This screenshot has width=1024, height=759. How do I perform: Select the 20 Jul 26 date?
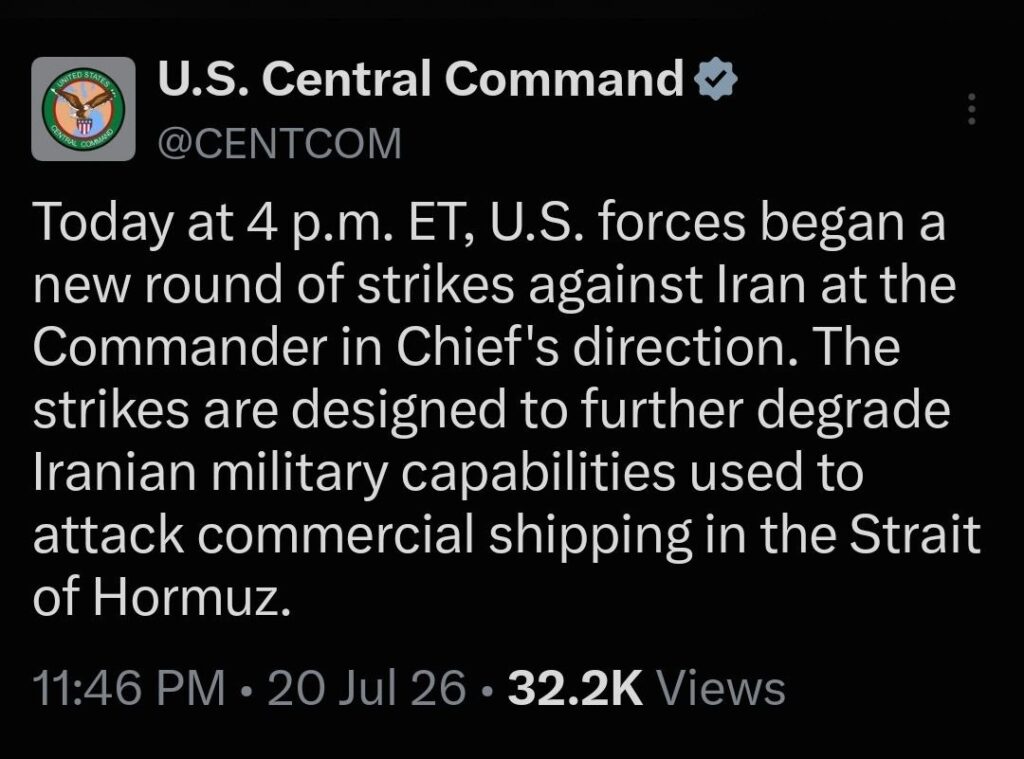pos(367,688)
